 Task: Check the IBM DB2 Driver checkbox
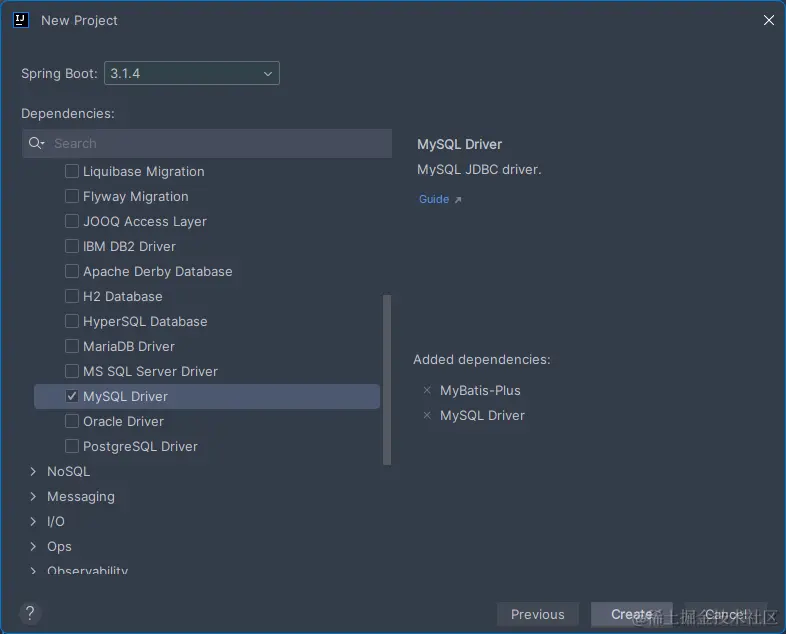pos(72,246)
